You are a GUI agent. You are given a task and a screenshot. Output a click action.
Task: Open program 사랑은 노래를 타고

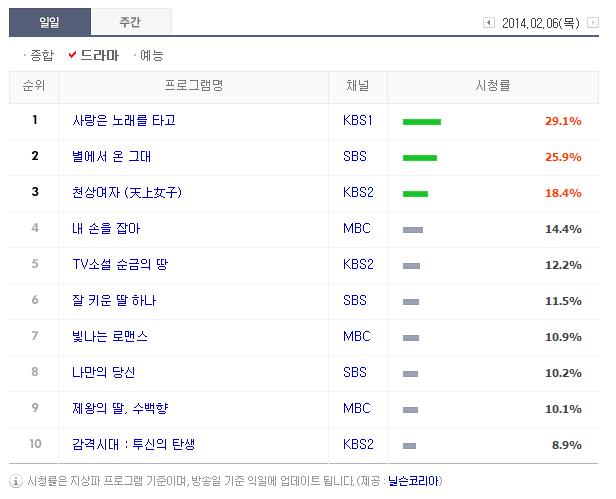pyautogui.click(x=124, y=121)
